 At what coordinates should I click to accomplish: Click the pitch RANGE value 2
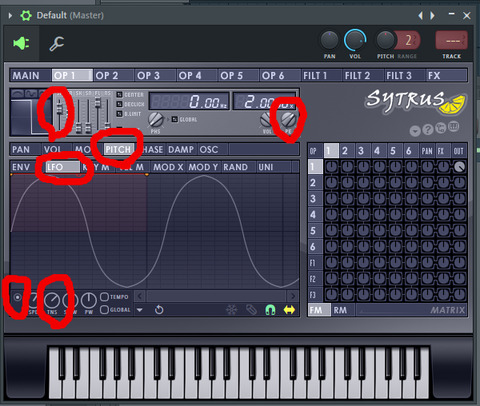[408, 40]
